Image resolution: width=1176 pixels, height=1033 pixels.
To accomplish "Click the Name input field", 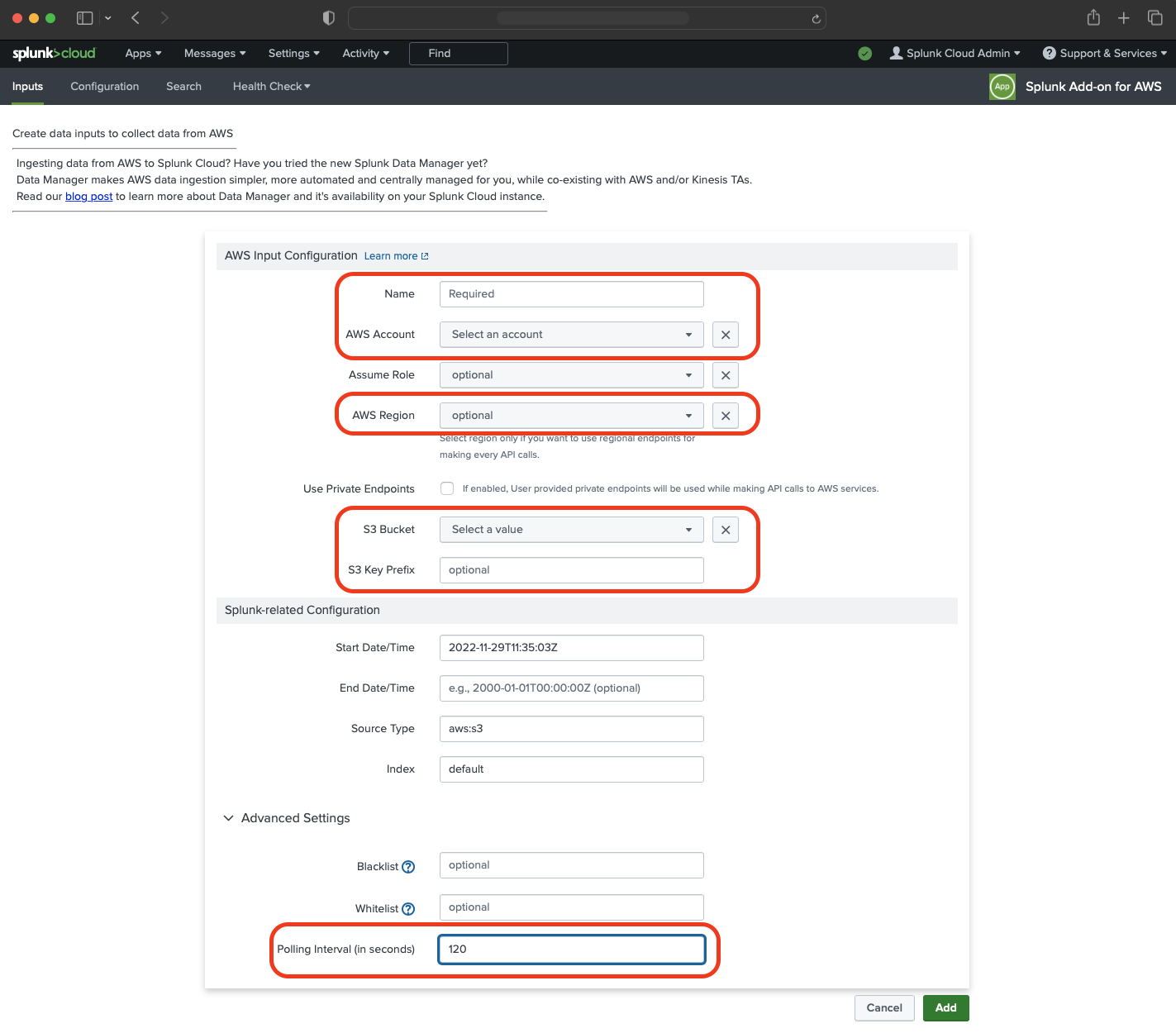I will 571,294.
